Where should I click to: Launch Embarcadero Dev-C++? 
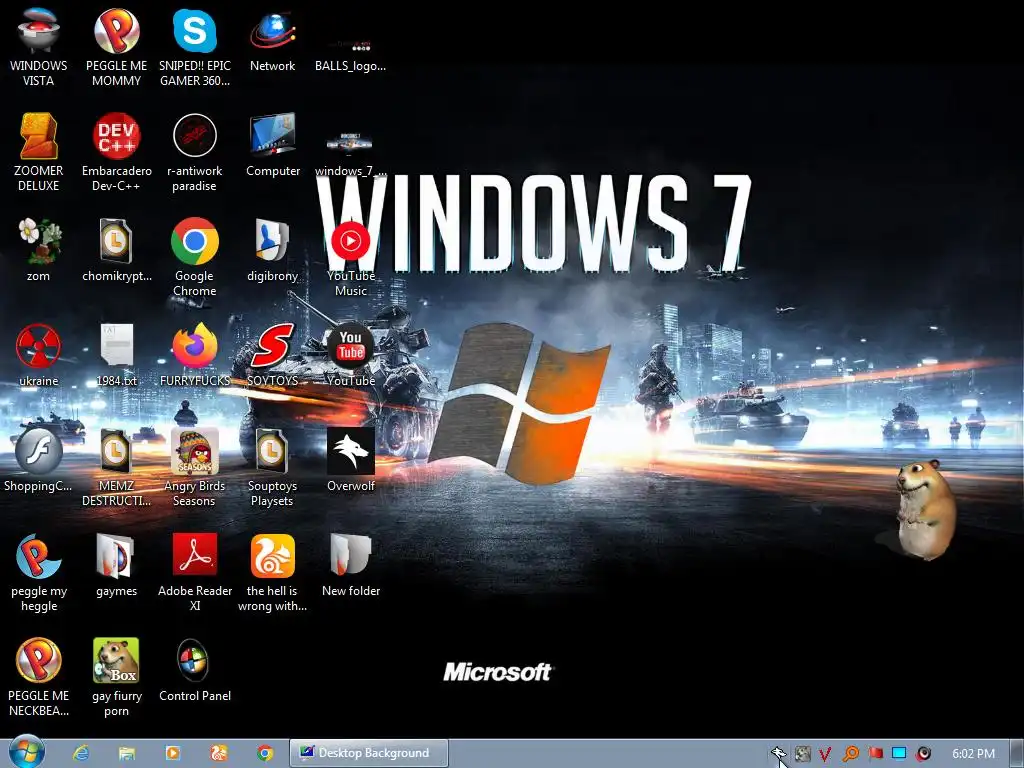click(116, 152)
